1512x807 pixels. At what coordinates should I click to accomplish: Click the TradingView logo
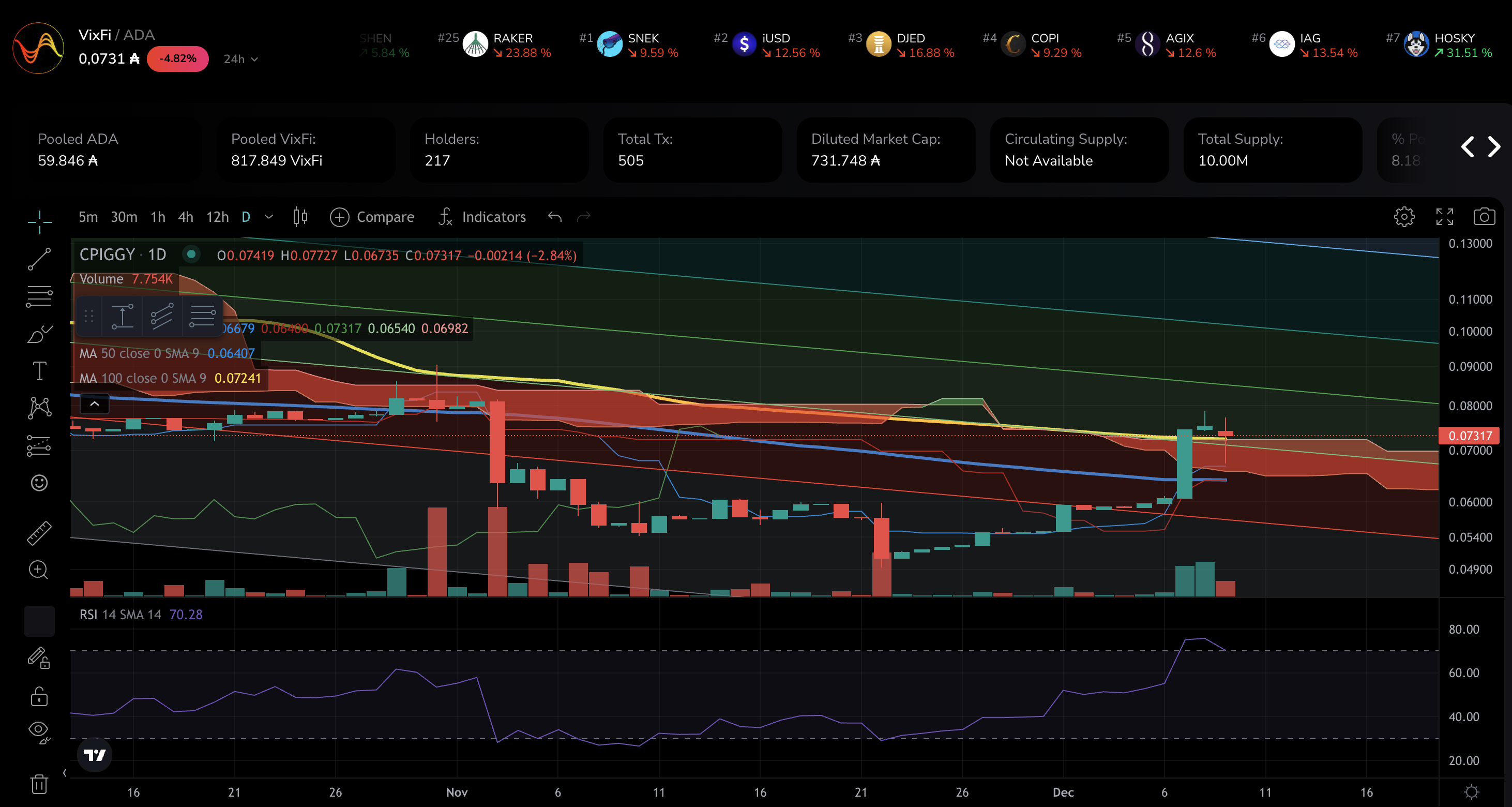click(x=95, y=755)
